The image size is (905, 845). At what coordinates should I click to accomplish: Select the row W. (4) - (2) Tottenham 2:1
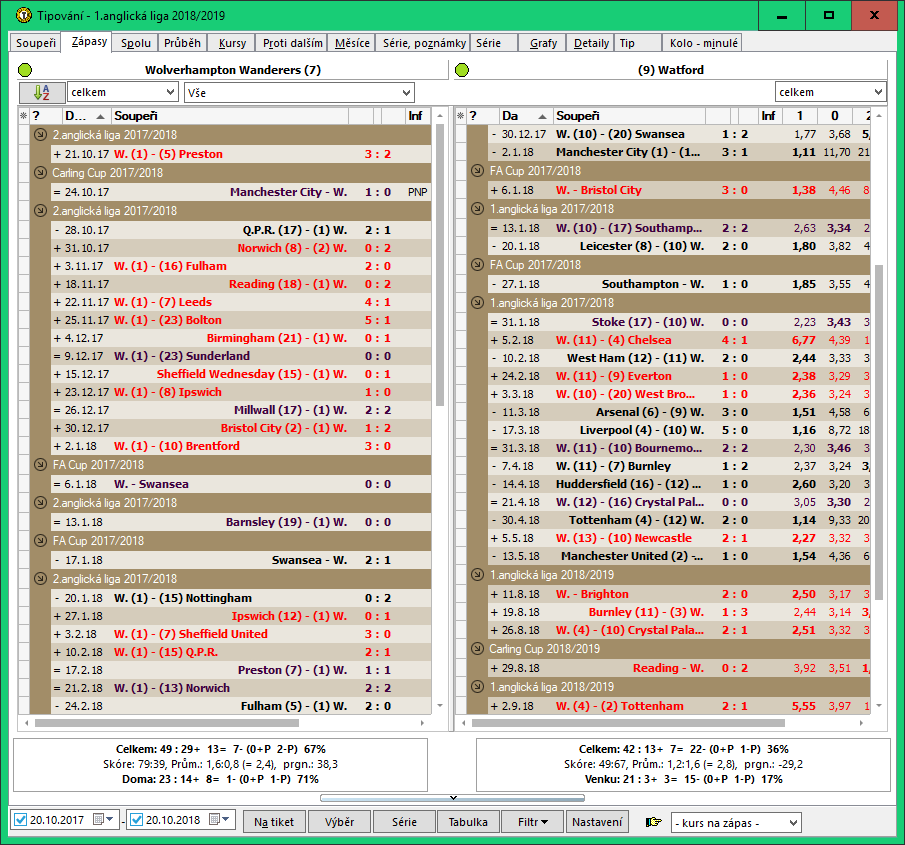pos(679,706)
